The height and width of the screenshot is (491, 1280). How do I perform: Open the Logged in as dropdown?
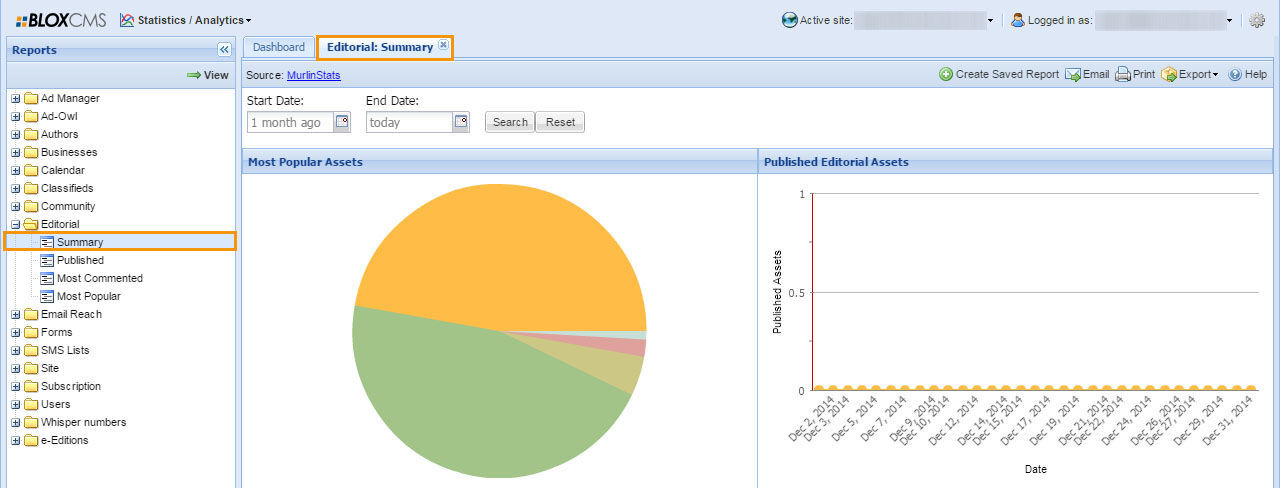pos(1229,20)
